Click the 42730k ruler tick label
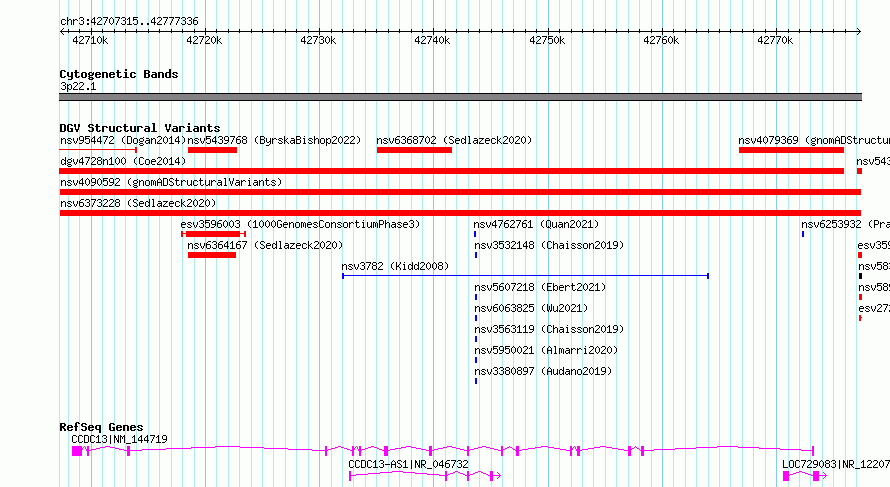Screen dimensions: 890x487 pyautogui.click(x=318, y=40)
